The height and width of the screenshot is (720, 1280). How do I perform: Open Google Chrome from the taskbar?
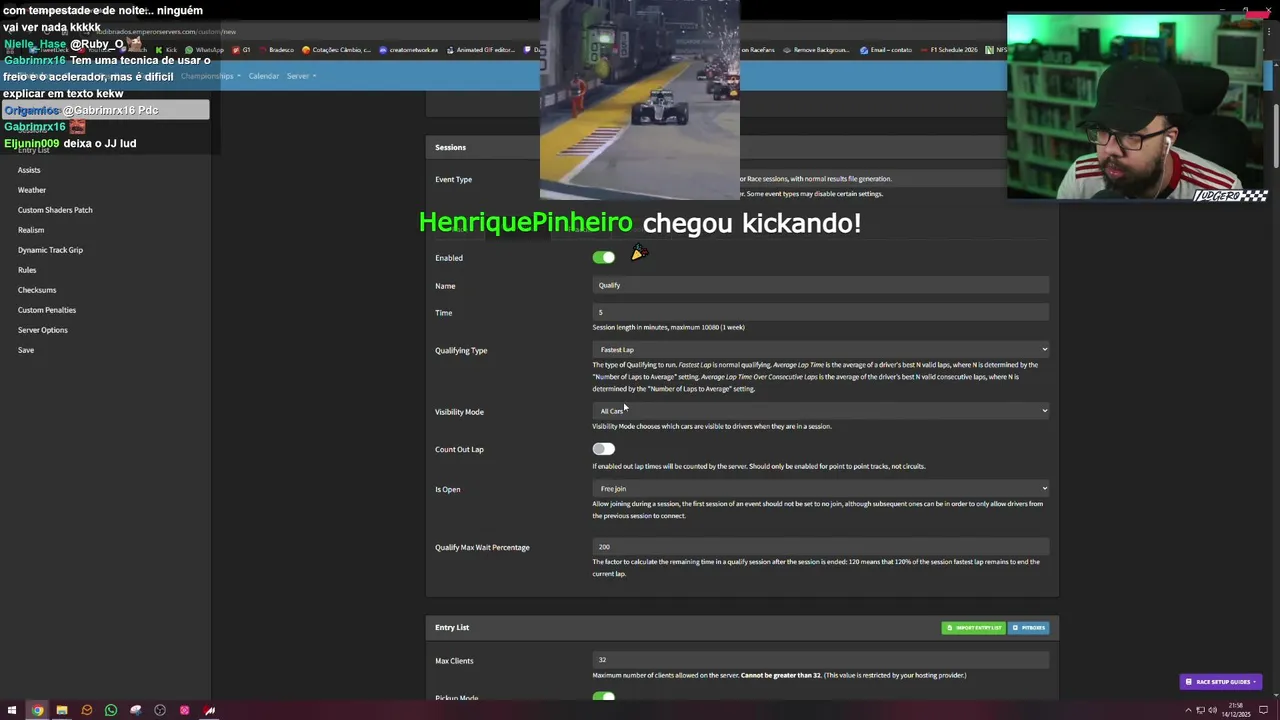37,710
